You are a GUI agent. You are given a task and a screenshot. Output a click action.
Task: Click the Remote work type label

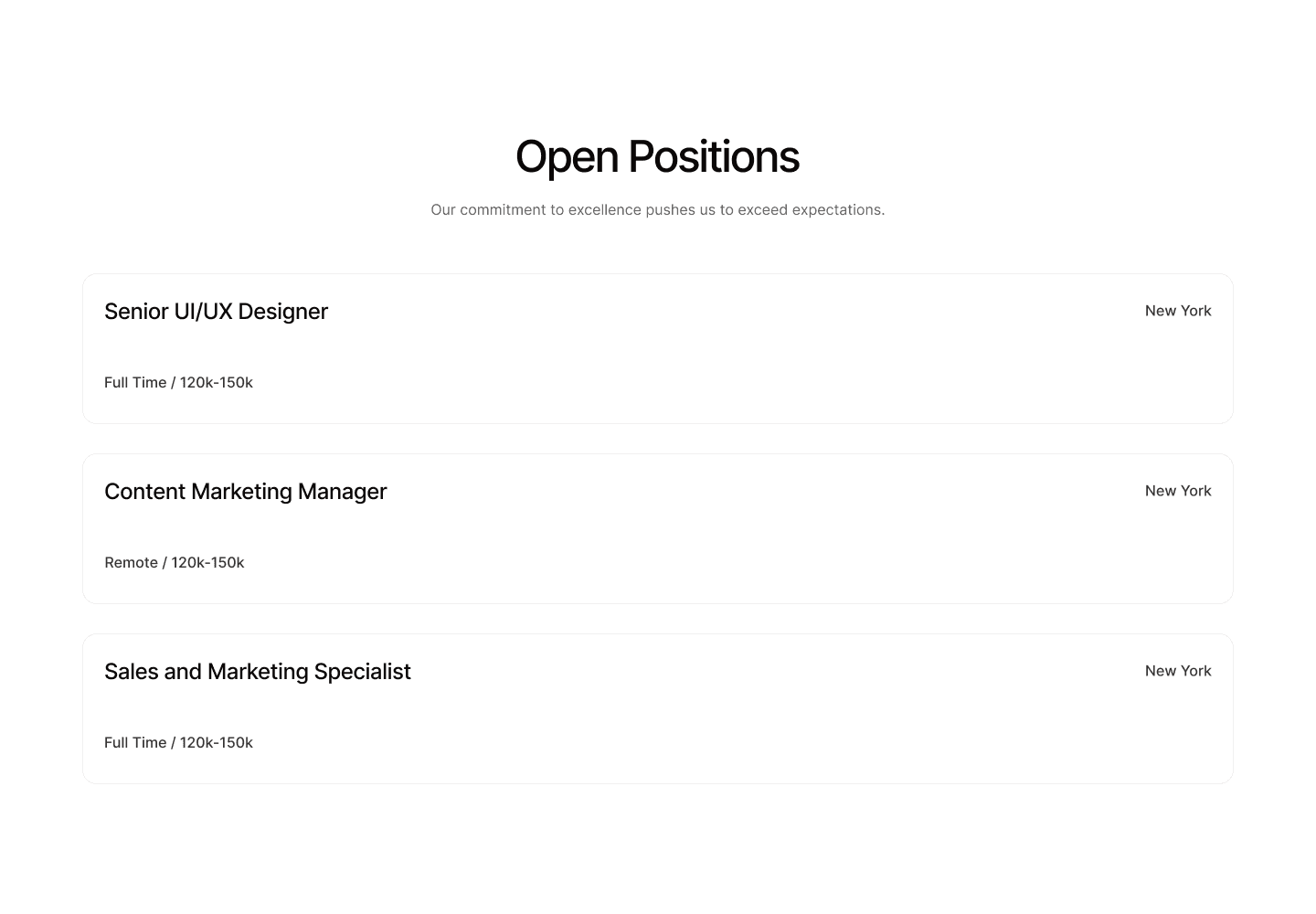tap(132, 562)
